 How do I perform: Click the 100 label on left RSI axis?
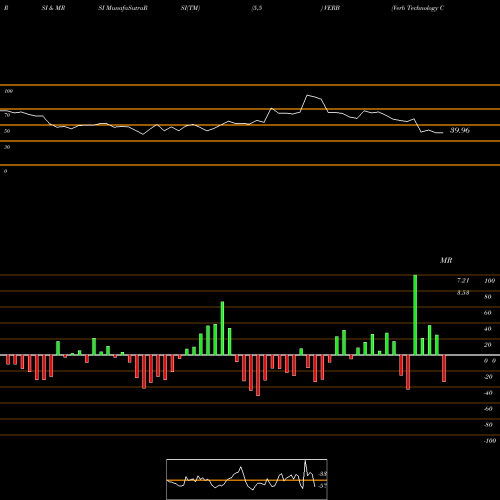point(8,91)
